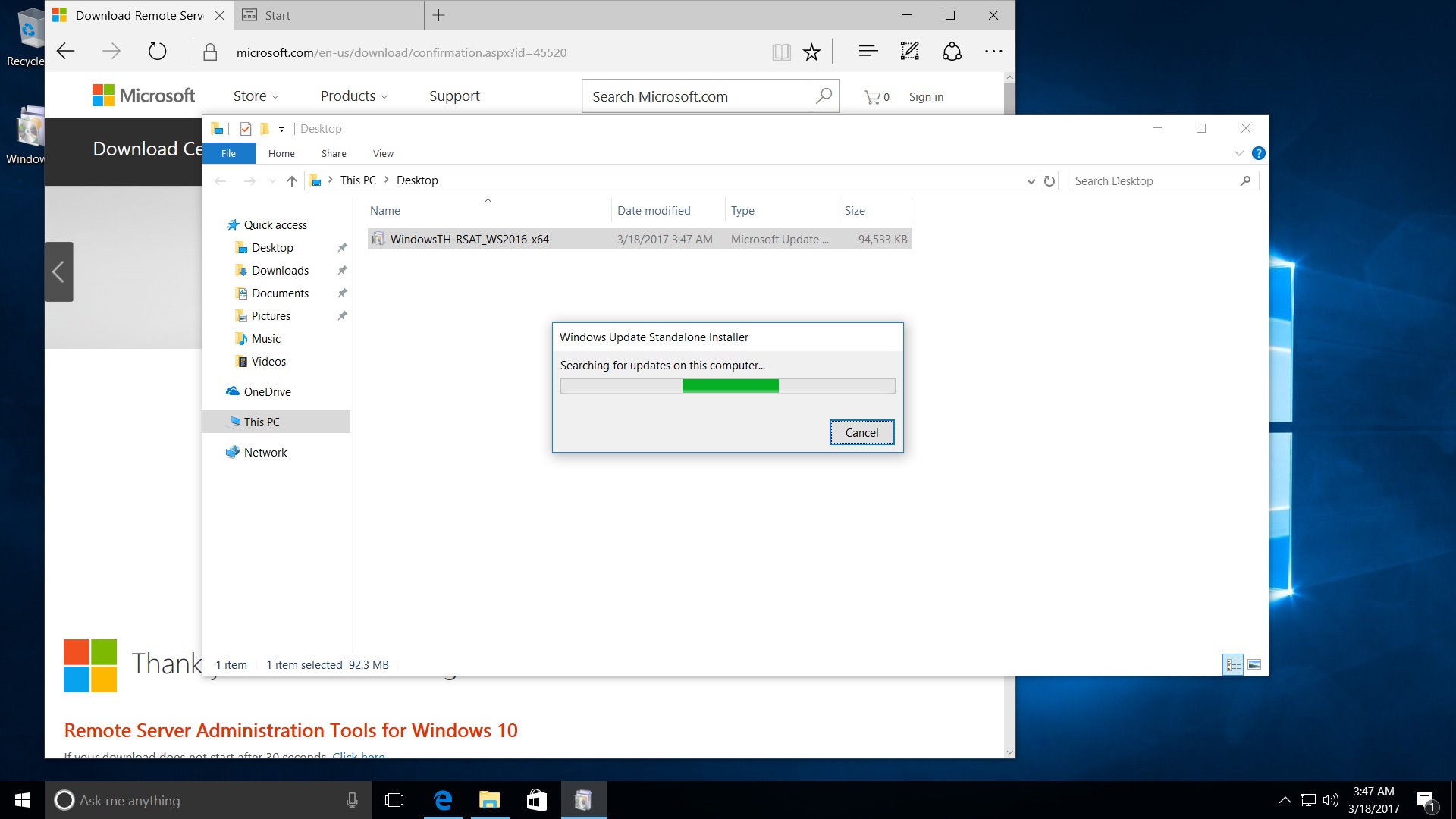
Task: Select Network in navigation pane
Action: (x=265, y=453)
